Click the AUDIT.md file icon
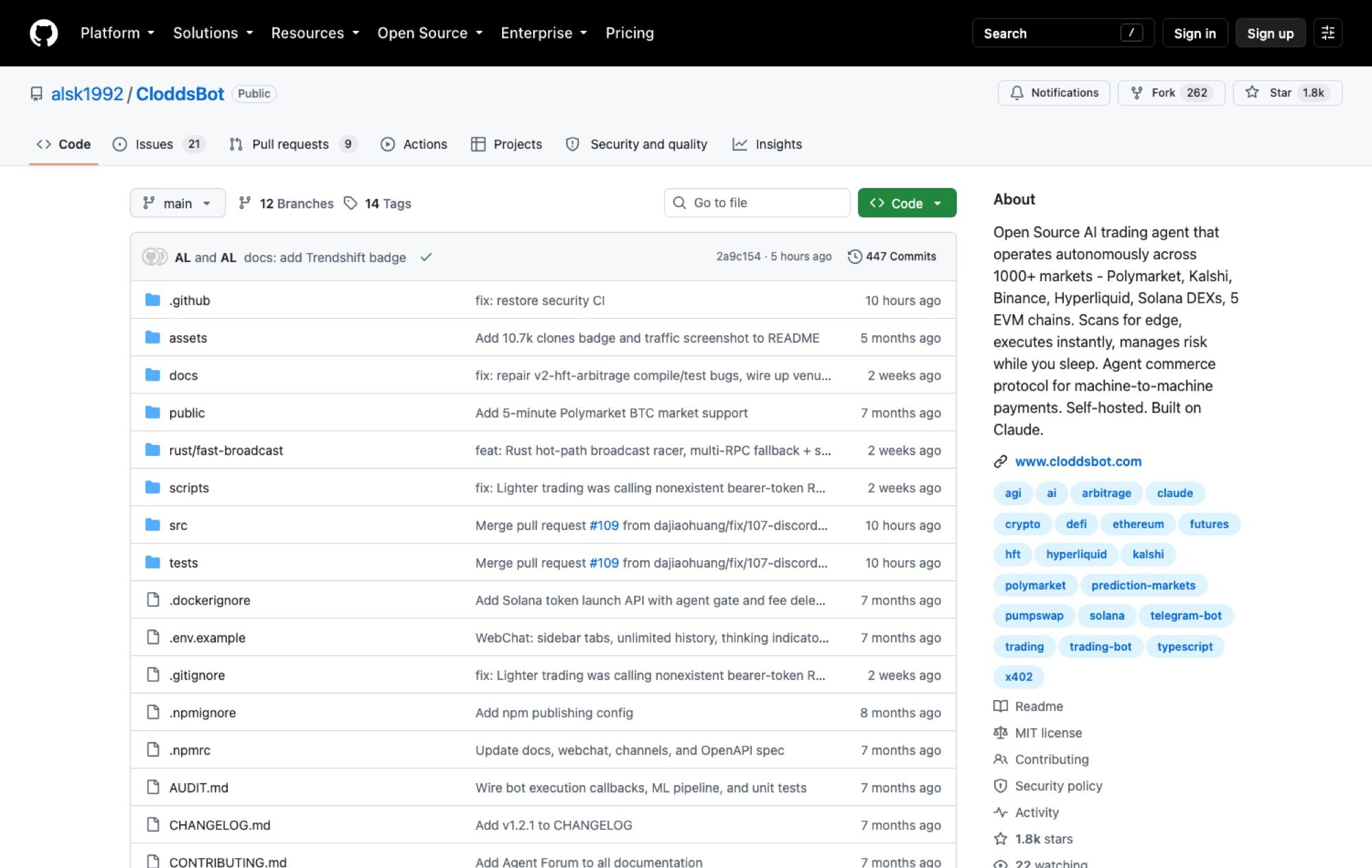This screenshot has width=1372, height=868. (x=153, y=787)
